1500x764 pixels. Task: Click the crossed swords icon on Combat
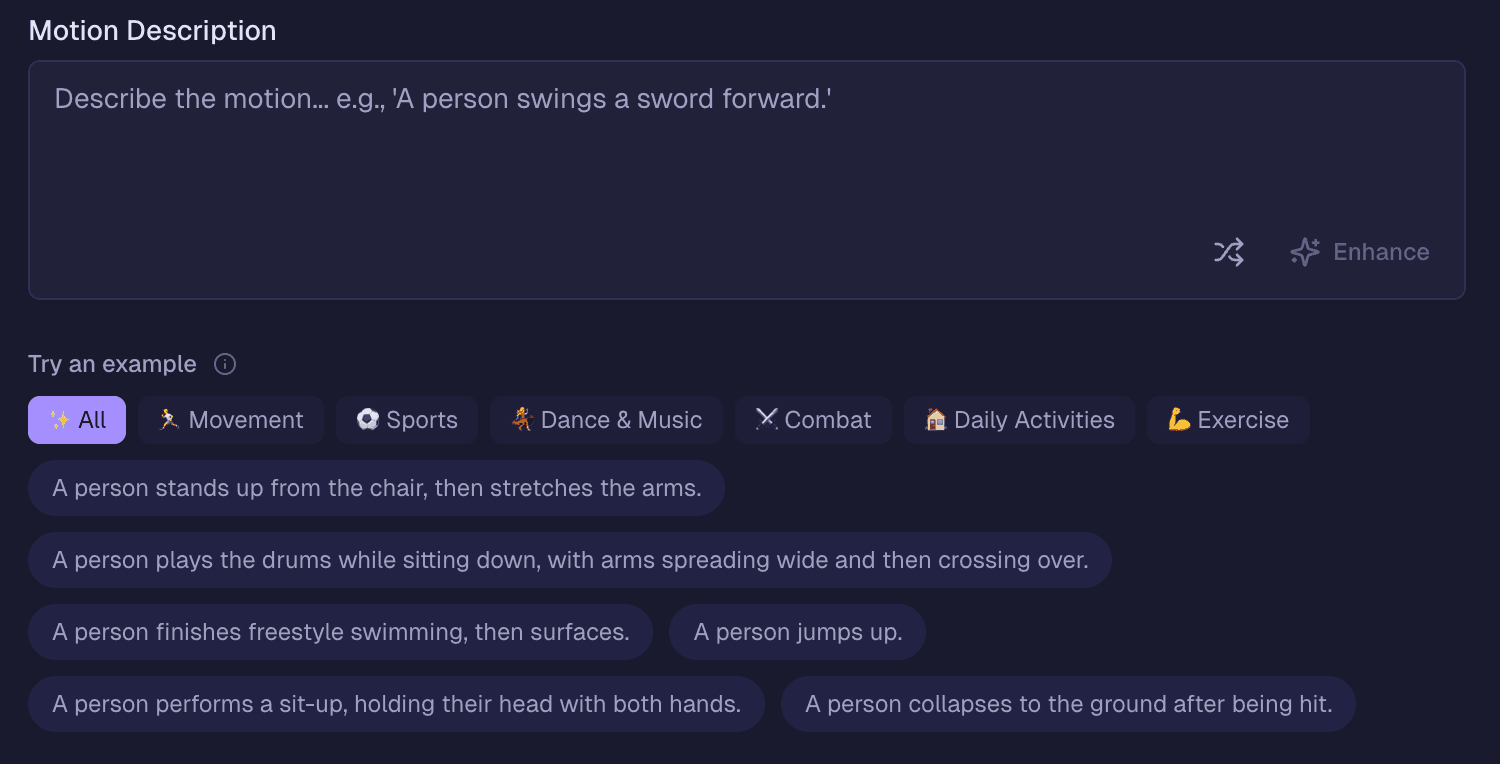[765, 419]
